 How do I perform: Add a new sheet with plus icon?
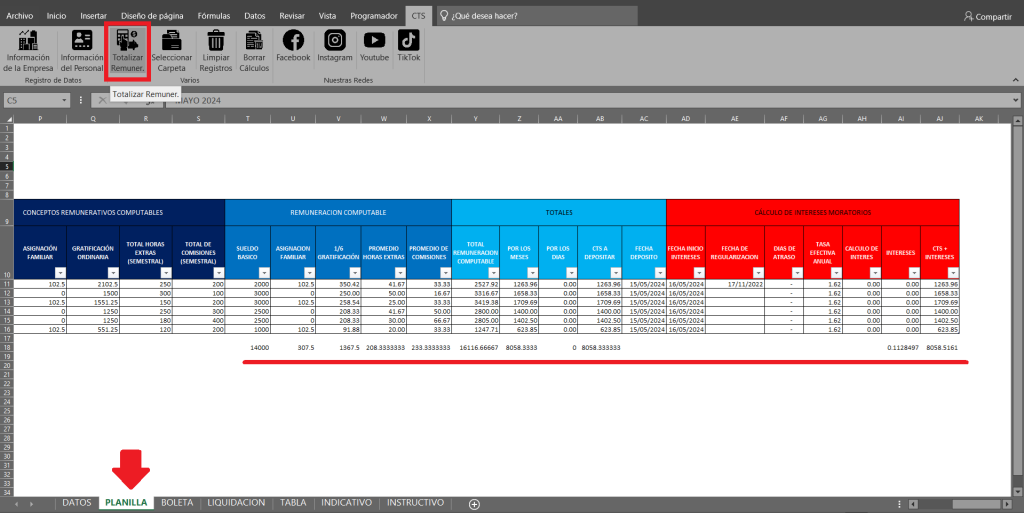475,504
